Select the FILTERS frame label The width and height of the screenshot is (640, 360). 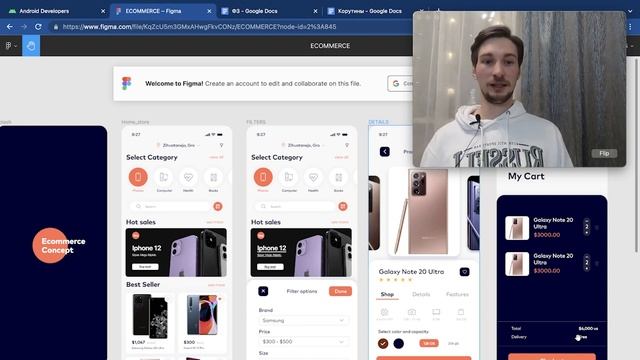(x=256, y=122)
